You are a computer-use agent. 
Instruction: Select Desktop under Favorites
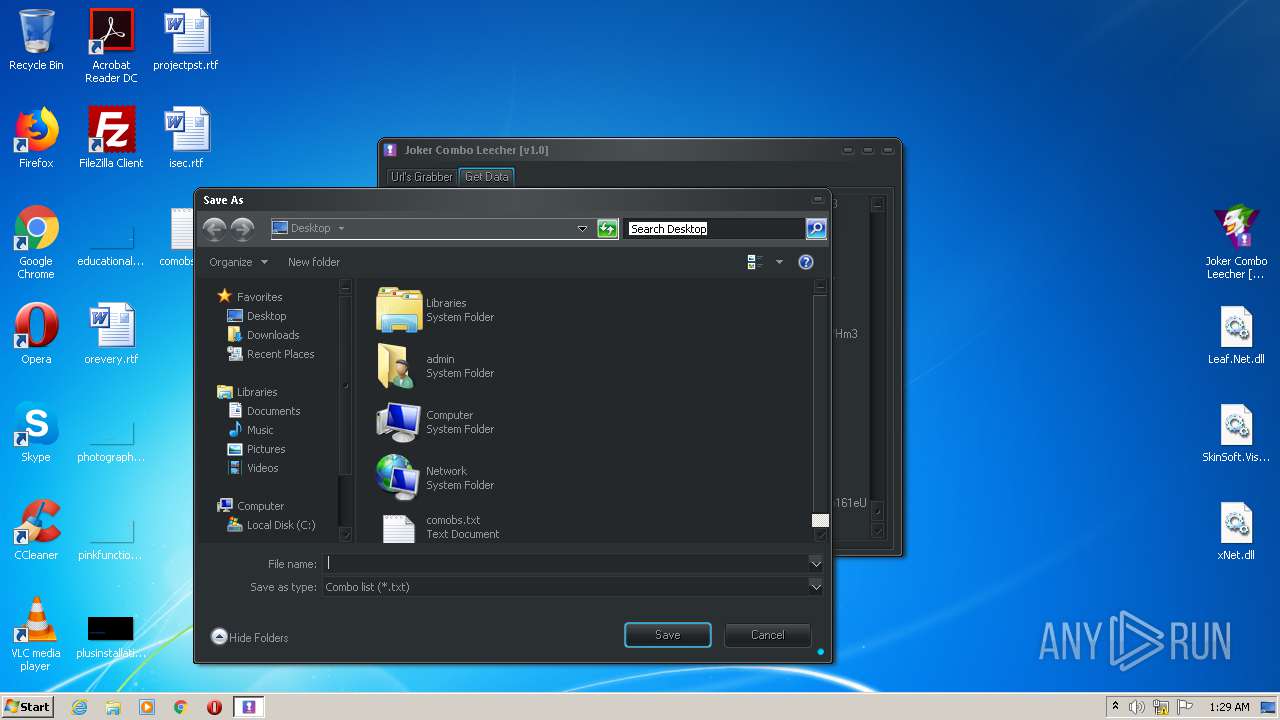coord(257,316)
